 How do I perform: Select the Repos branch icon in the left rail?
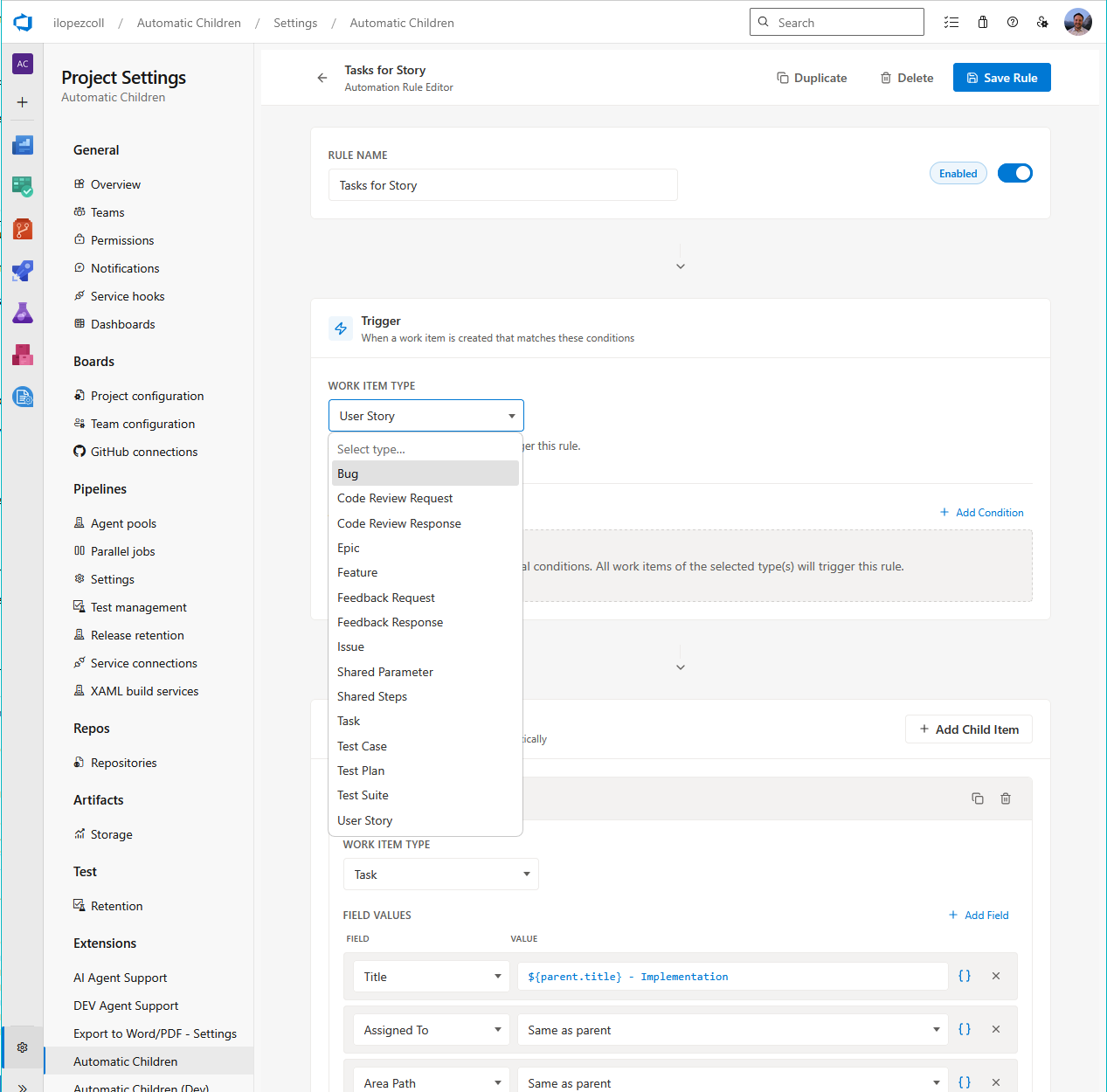pos(22,229)
